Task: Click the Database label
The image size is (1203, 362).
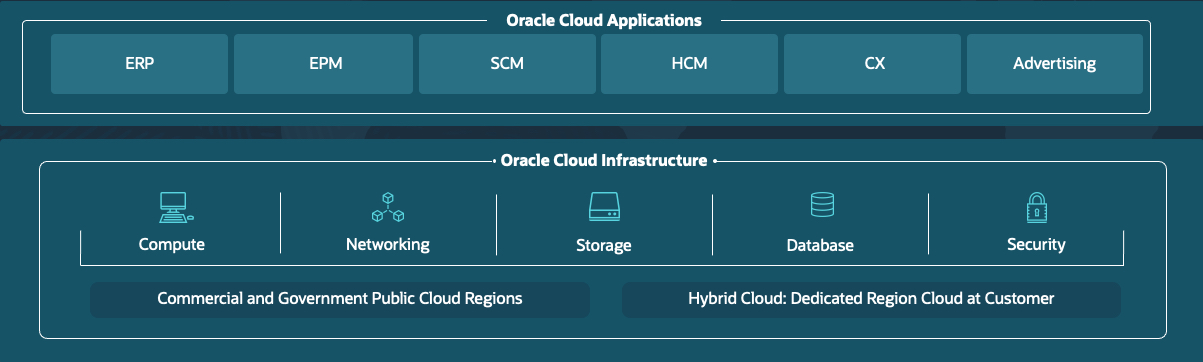Action: point(820,245)
